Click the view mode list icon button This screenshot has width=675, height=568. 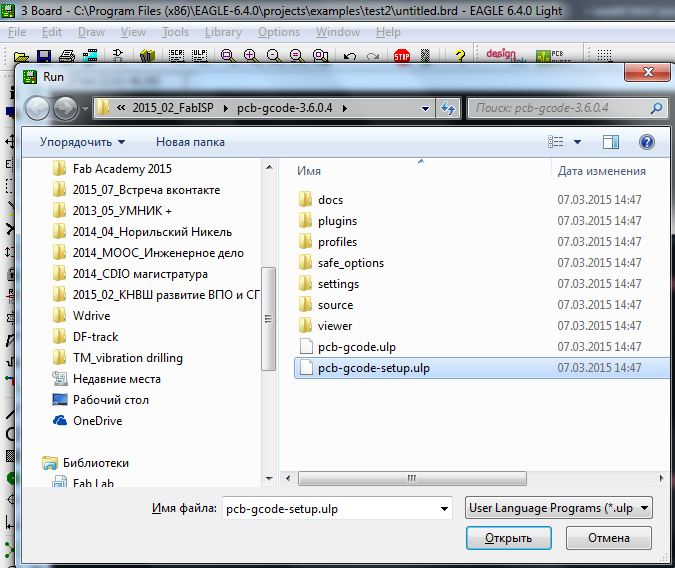(x=555, y=142)
